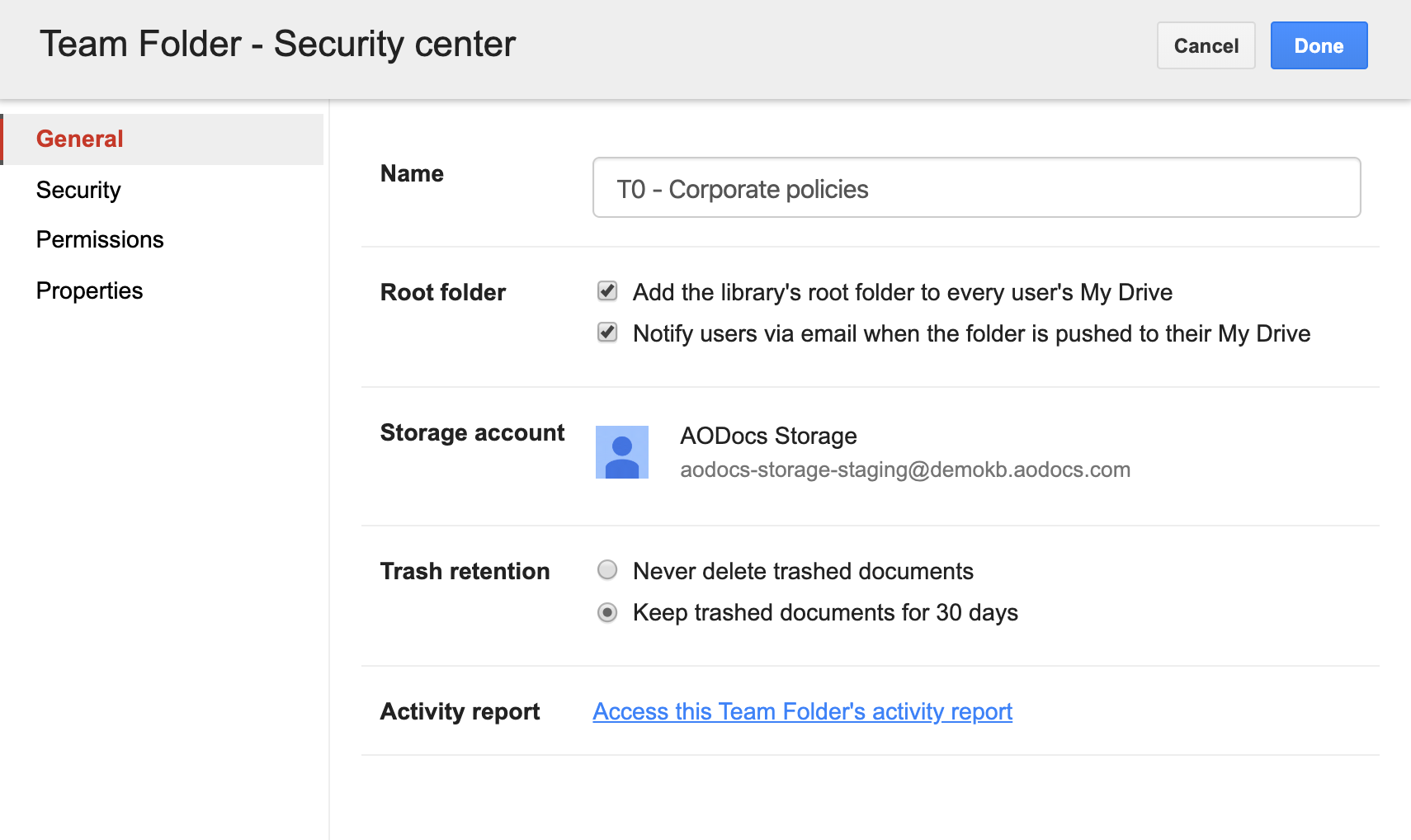Switch to the Security section
The image size is (1411, 840).
79,190
